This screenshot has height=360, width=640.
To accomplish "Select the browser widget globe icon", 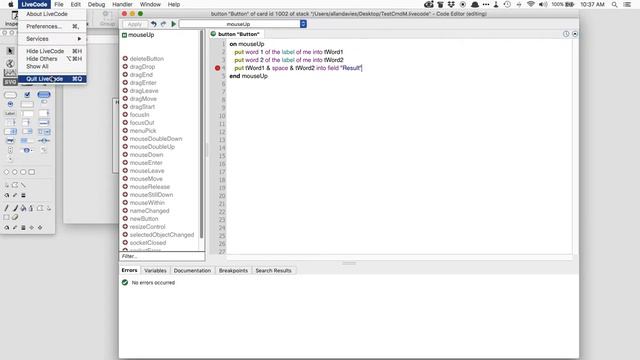I will pyautogui.click(x=10, y=63).
